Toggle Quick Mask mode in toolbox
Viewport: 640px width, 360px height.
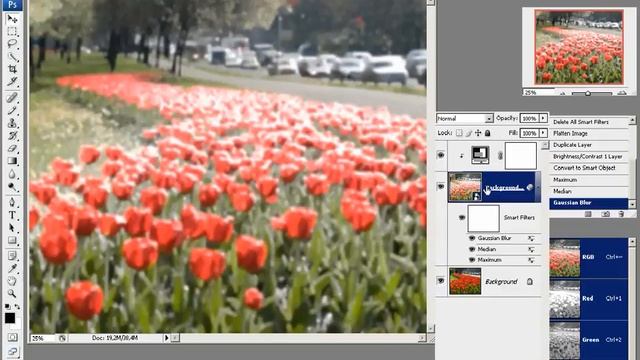(12, 338)
